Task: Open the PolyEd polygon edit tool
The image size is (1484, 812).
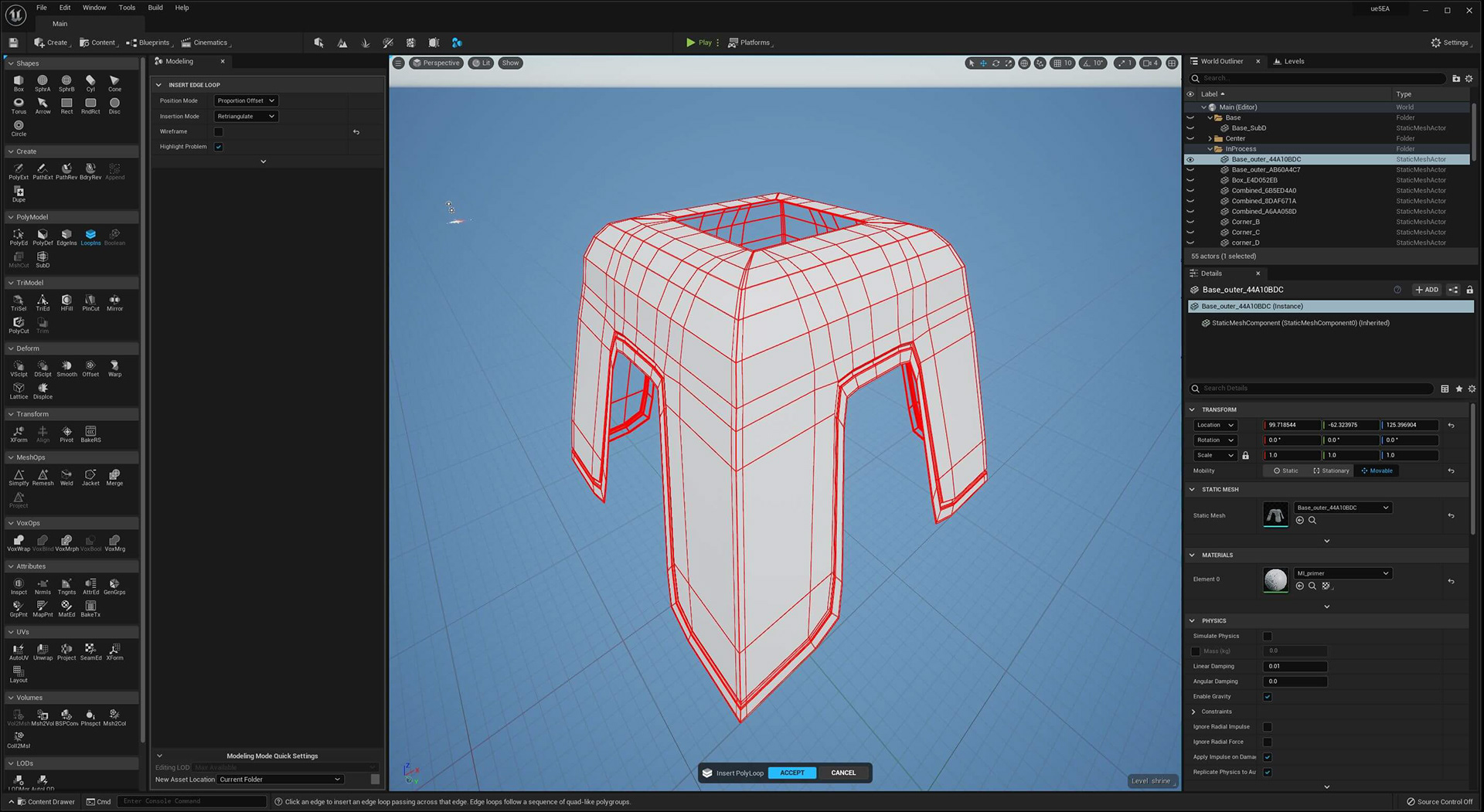Action: click(19, 236)
